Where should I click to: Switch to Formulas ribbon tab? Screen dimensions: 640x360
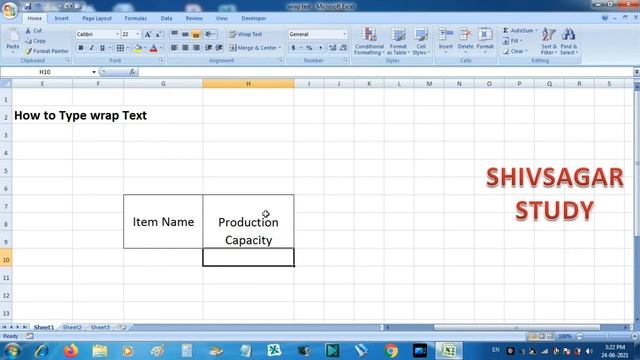pyautogui.click(x=136, y=18)
